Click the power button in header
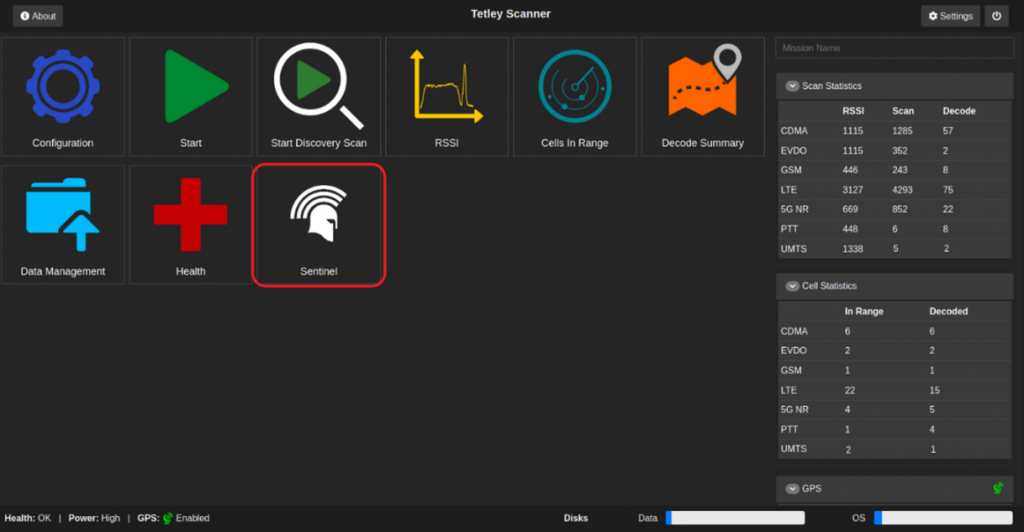 996,16
